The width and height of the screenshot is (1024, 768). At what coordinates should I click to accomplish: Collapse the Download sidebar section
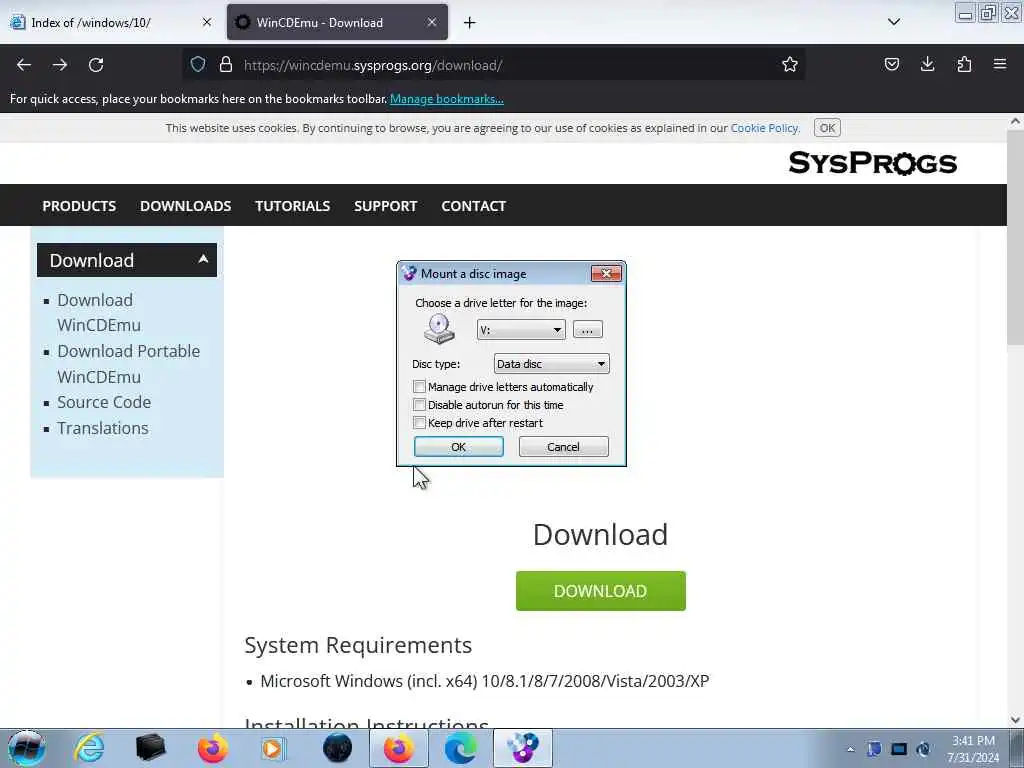[x=203, y=259]
